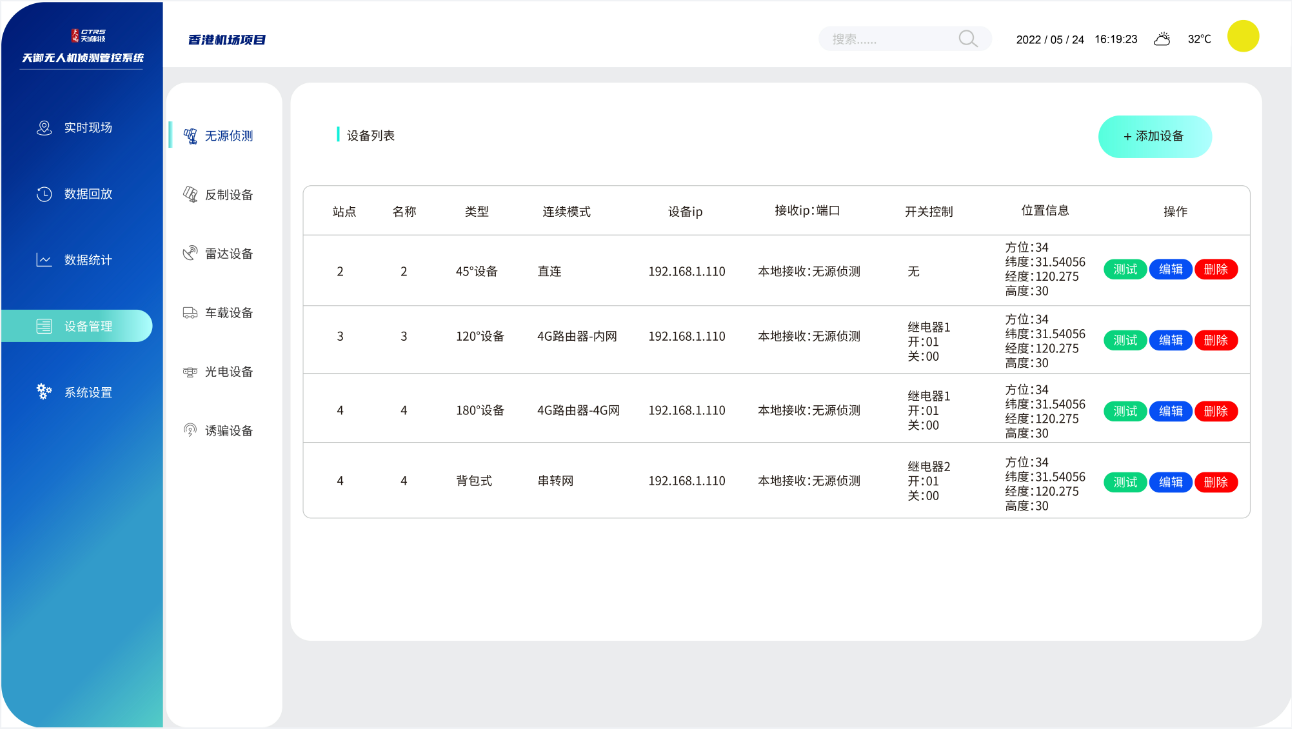Click the 车载设备 truck icon
The width and height of the screenshot is (1292, 729).
[x=190, y=313]
